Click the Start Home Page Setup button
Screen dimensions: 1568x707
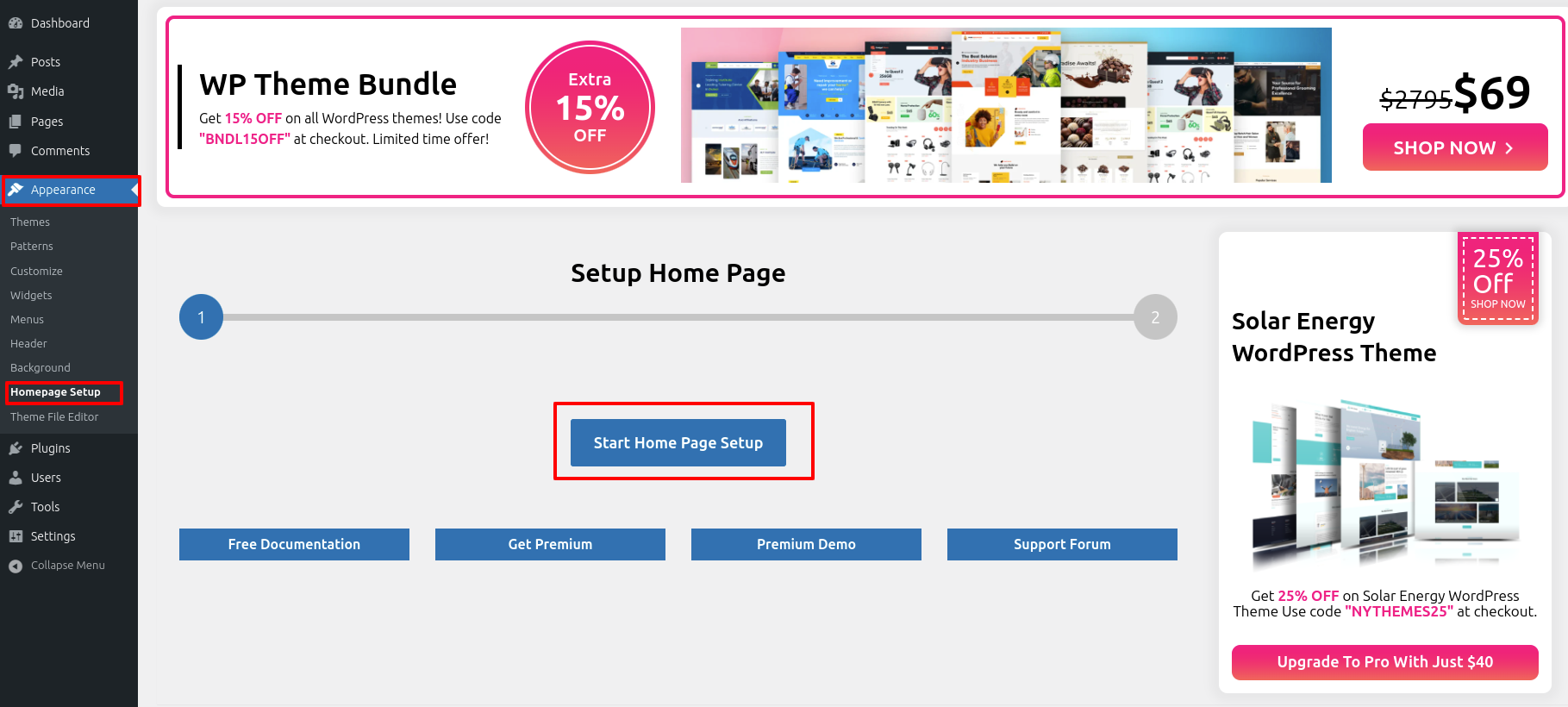tap(678, 443)
